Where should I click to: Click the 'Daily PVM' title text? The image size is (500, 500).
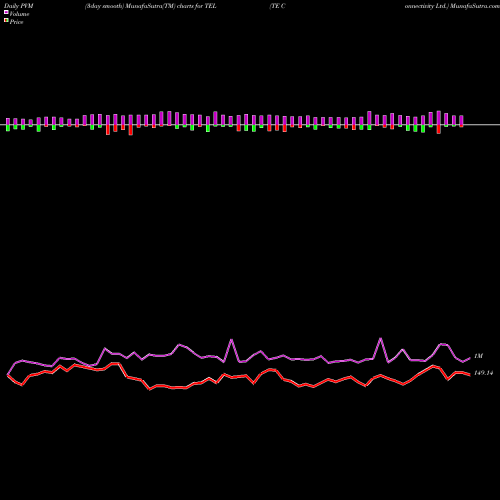click(x=19, y=6)
